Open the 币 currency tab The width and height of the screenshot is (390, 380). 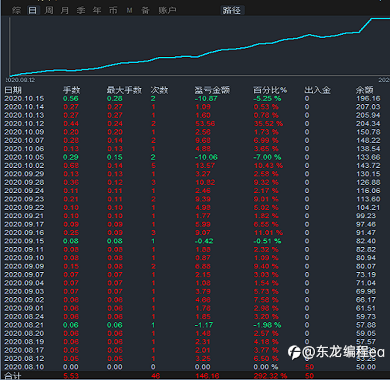[x=113, y=11]
